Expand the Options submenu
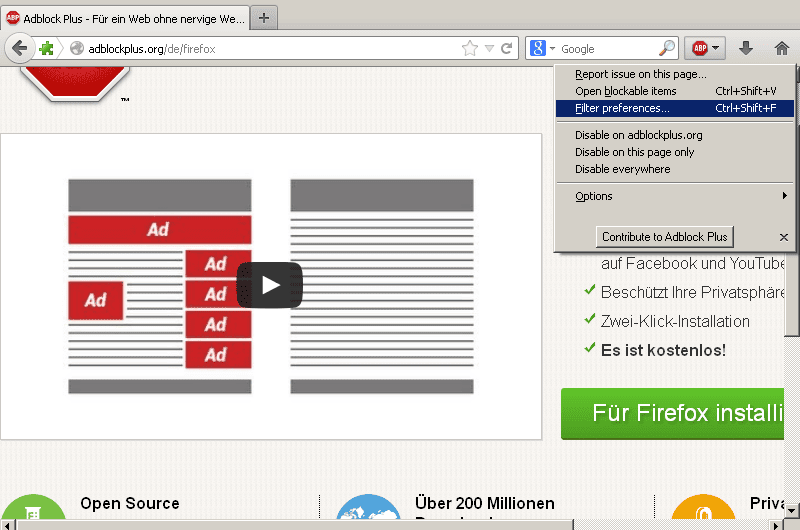This screenshot has height=530, width=800. coord(674,196)
